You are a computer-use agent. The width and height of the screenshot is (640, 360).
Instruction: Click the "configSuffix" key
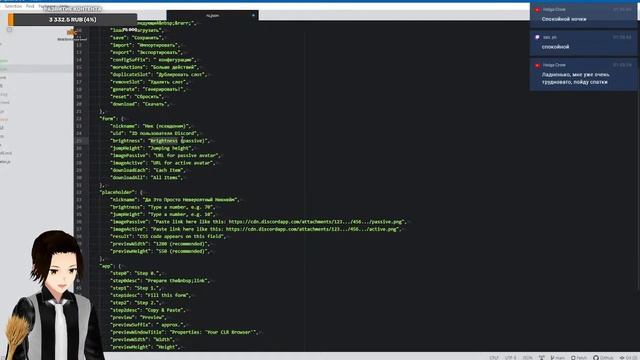[x=130, y=60]
